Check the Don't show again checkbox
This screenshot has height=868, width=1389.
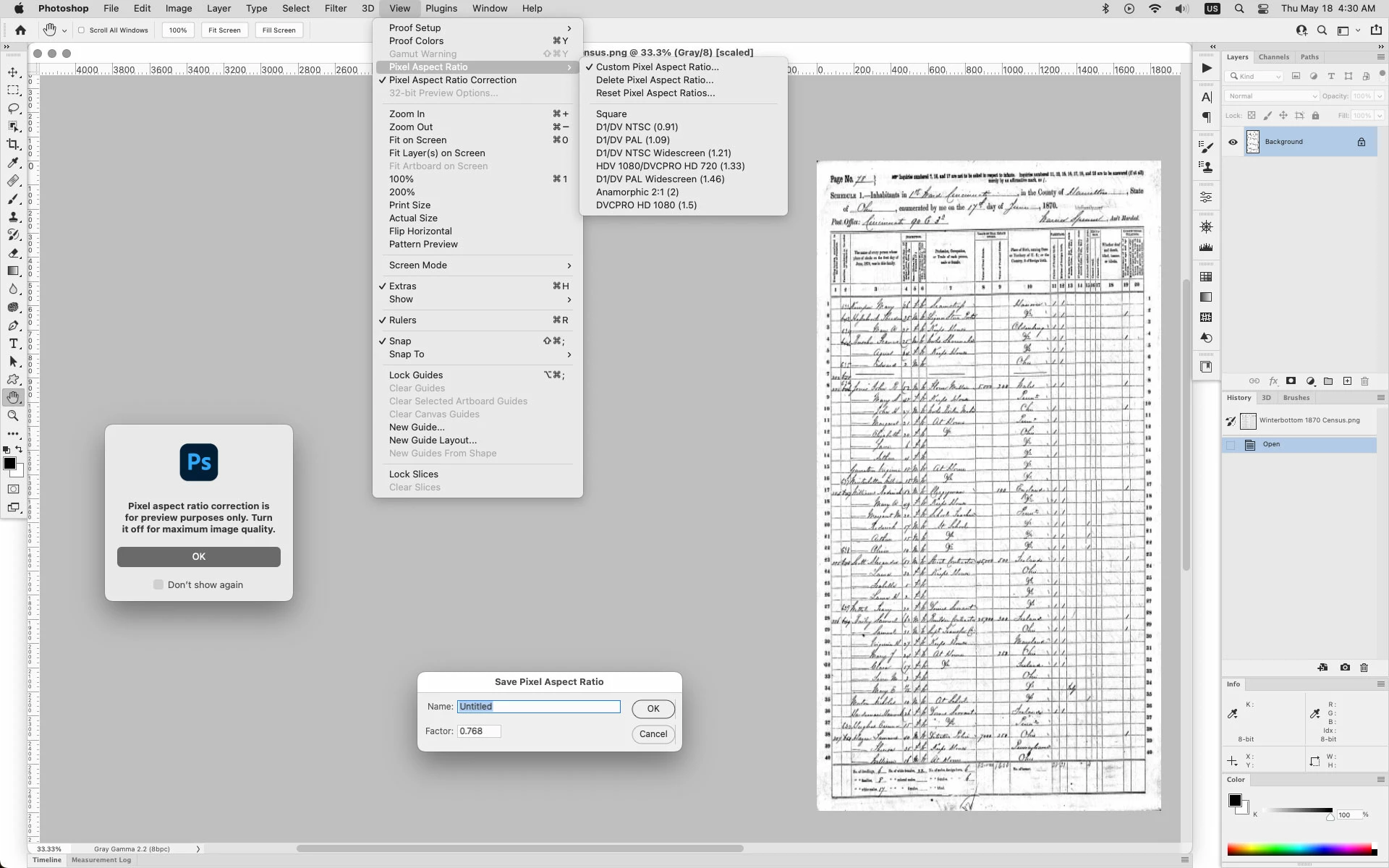[x=158, y=584]
